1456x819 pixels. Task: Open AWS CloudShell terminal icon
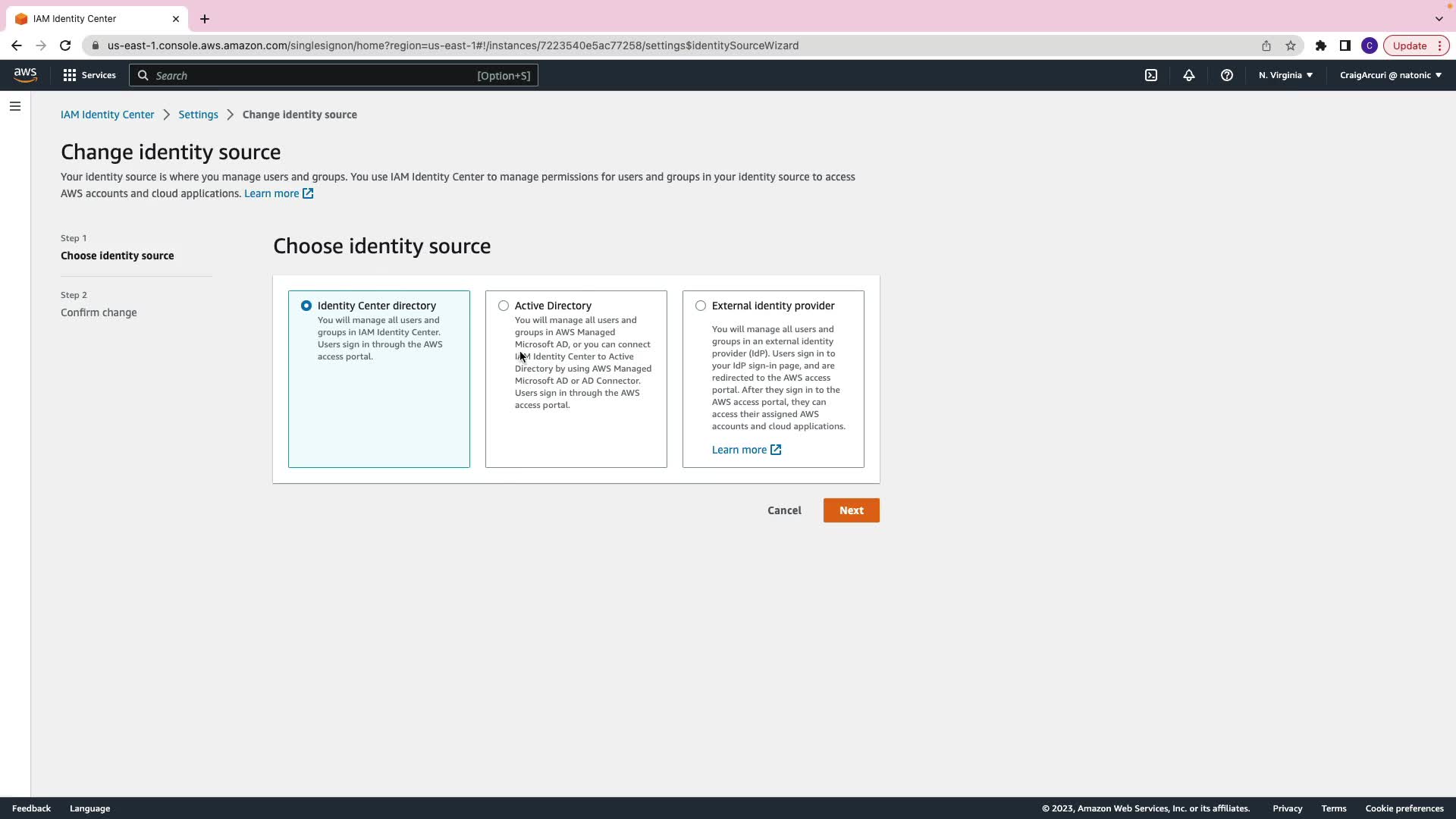[1151, 75]
